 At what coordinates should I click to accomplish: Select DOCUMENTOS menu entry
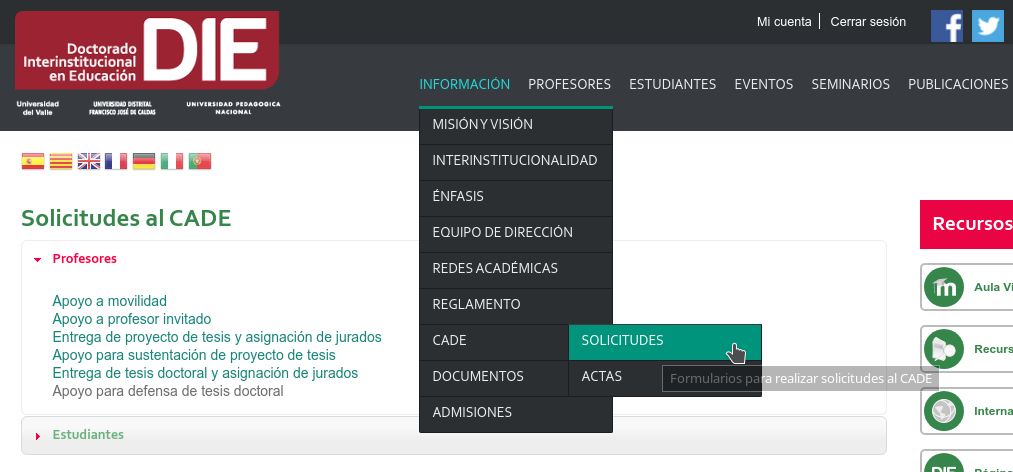494,376
